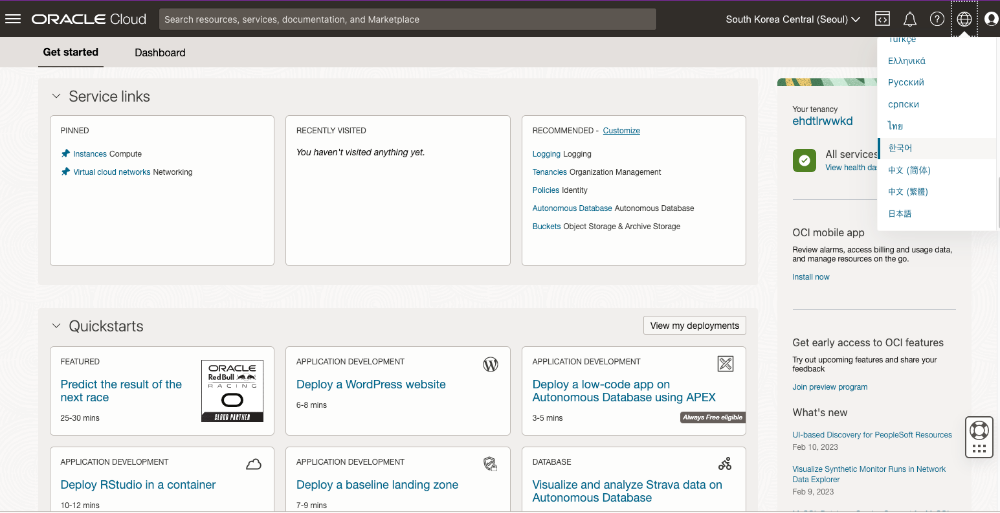Viewport: 1000px width, 513px height.
Task: Select 한국어 language option
Action: [900, 148]
